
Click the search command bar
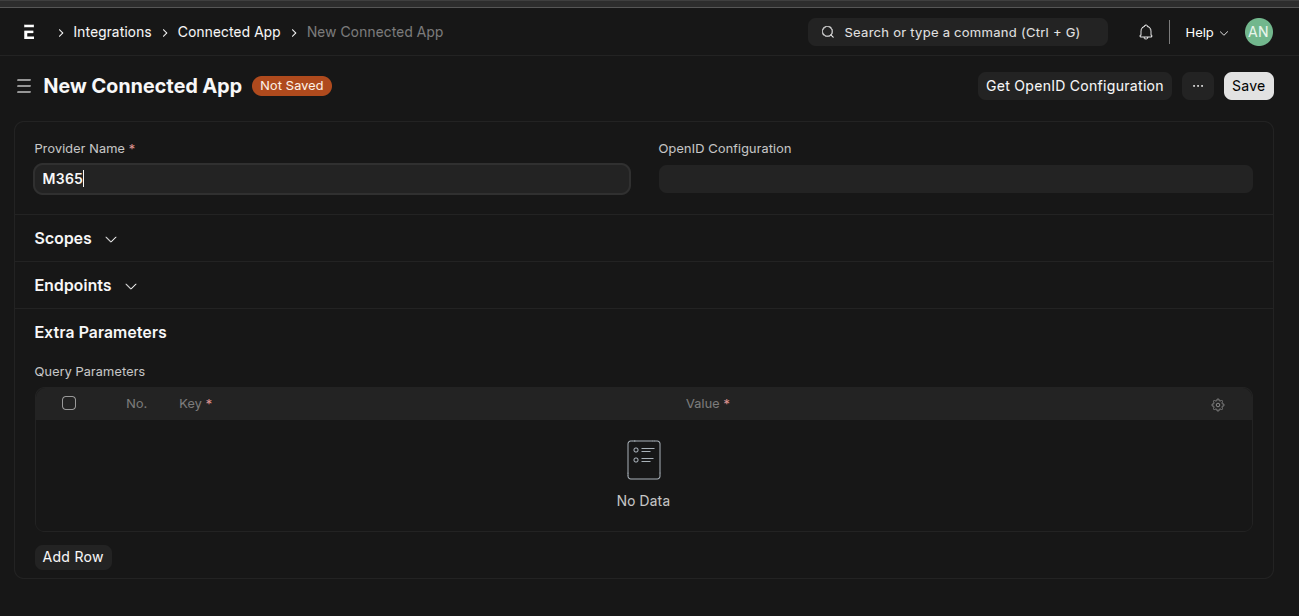(960, 32)
